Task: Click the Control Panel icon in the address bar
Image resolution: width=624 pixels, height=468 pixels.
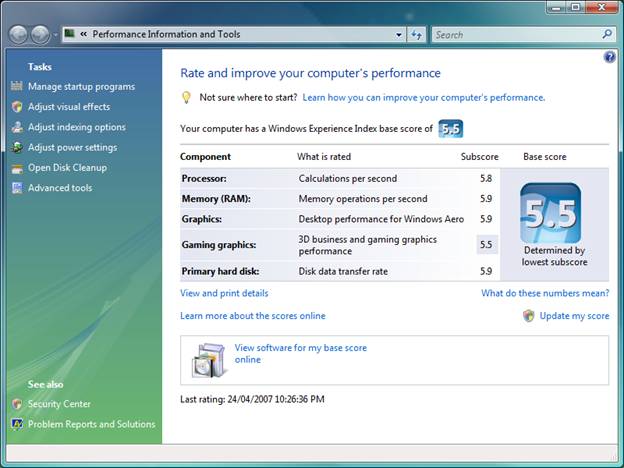Action: (70, 33)
